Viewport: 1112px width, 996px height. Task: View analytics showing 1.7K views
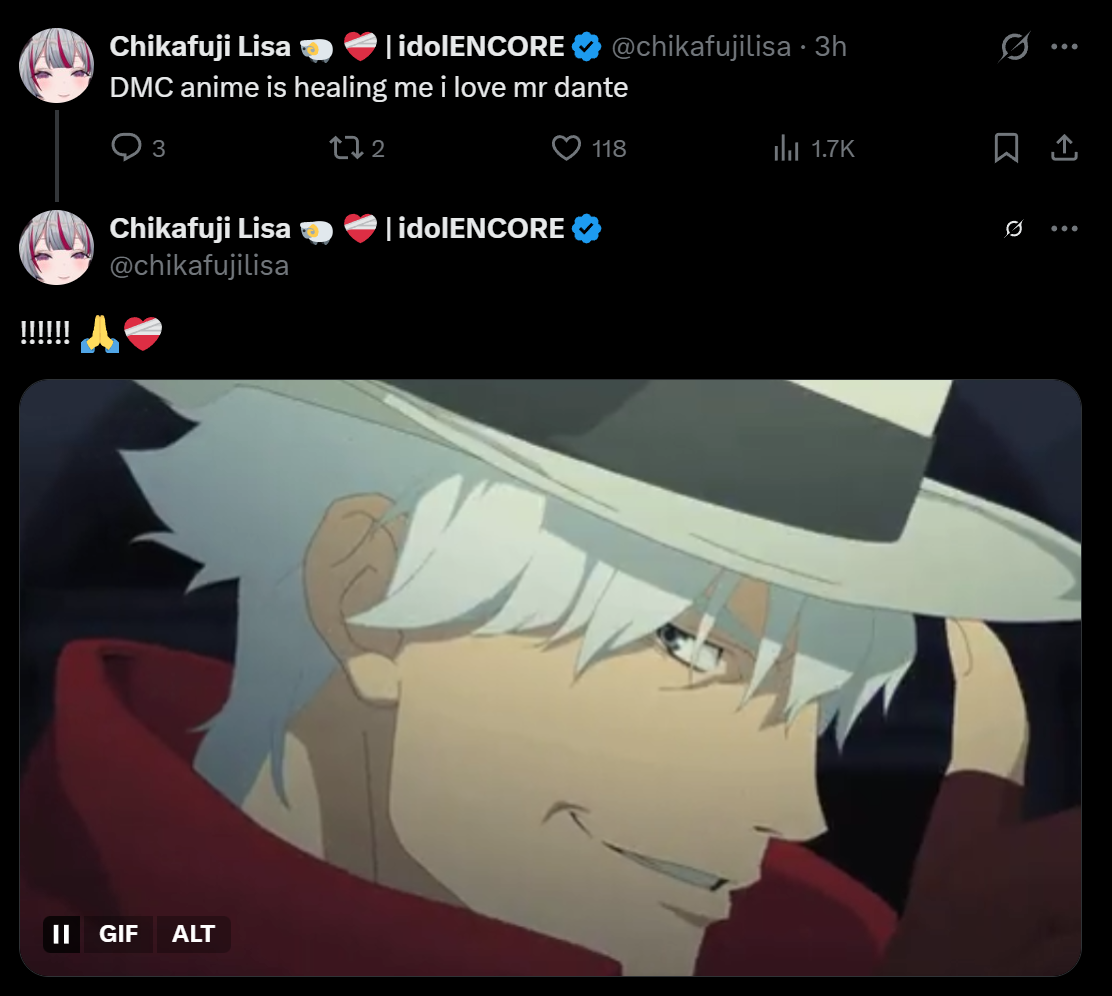pos(786,148)
